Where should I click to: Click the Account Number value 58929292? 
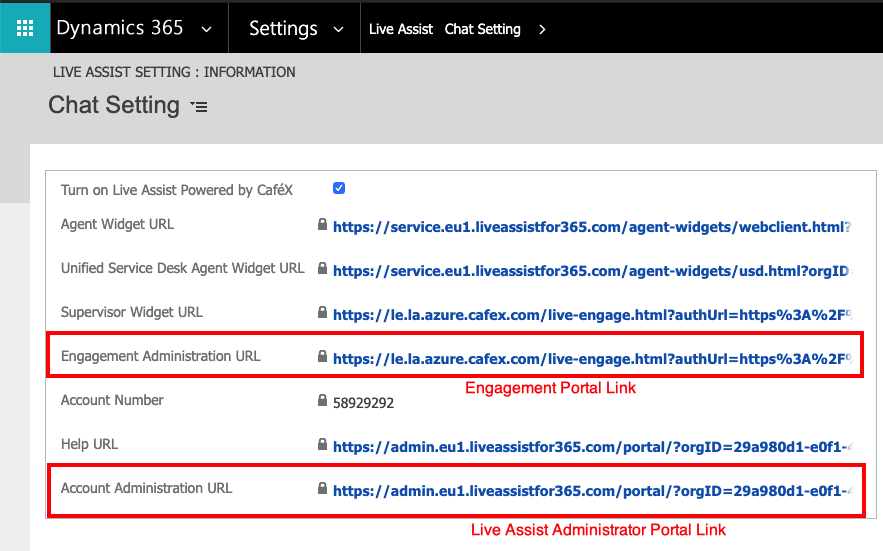coord(363,403)
